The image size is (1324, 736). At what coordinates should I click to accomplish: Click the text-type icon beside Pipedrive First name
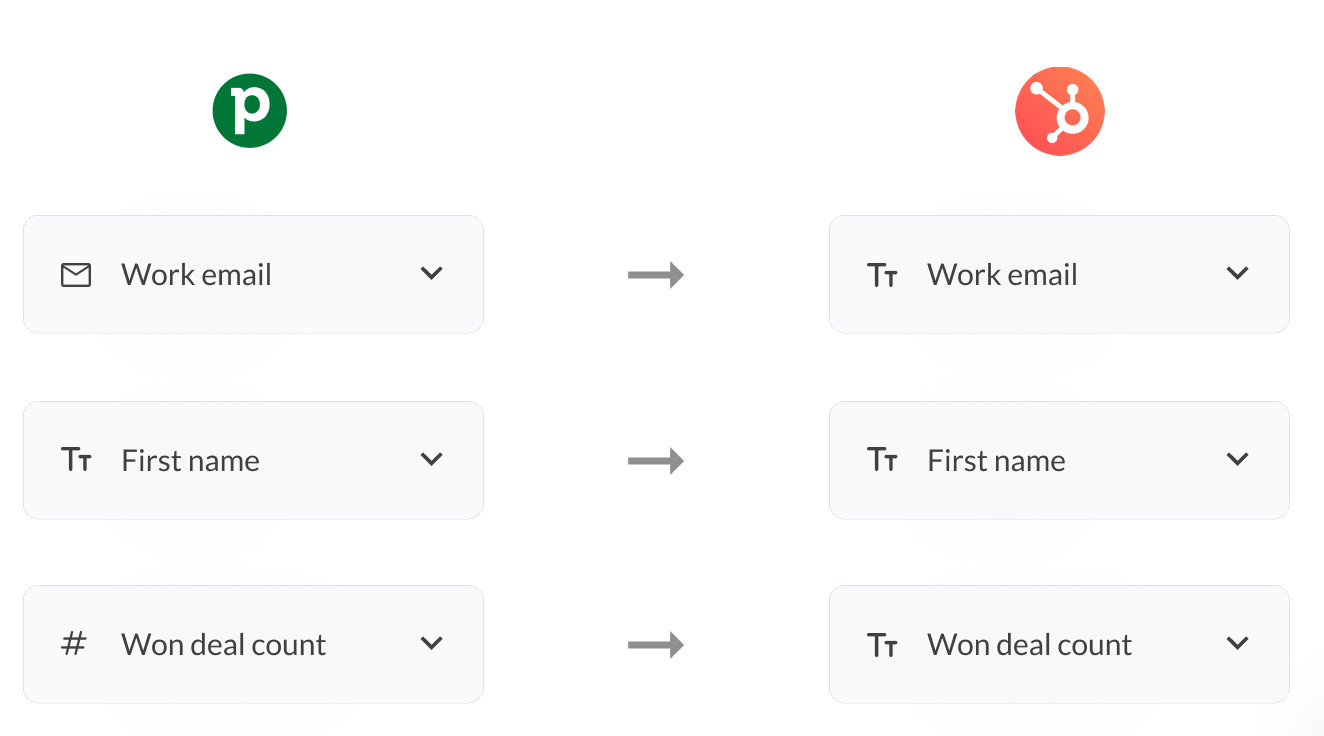click(76, 460)
